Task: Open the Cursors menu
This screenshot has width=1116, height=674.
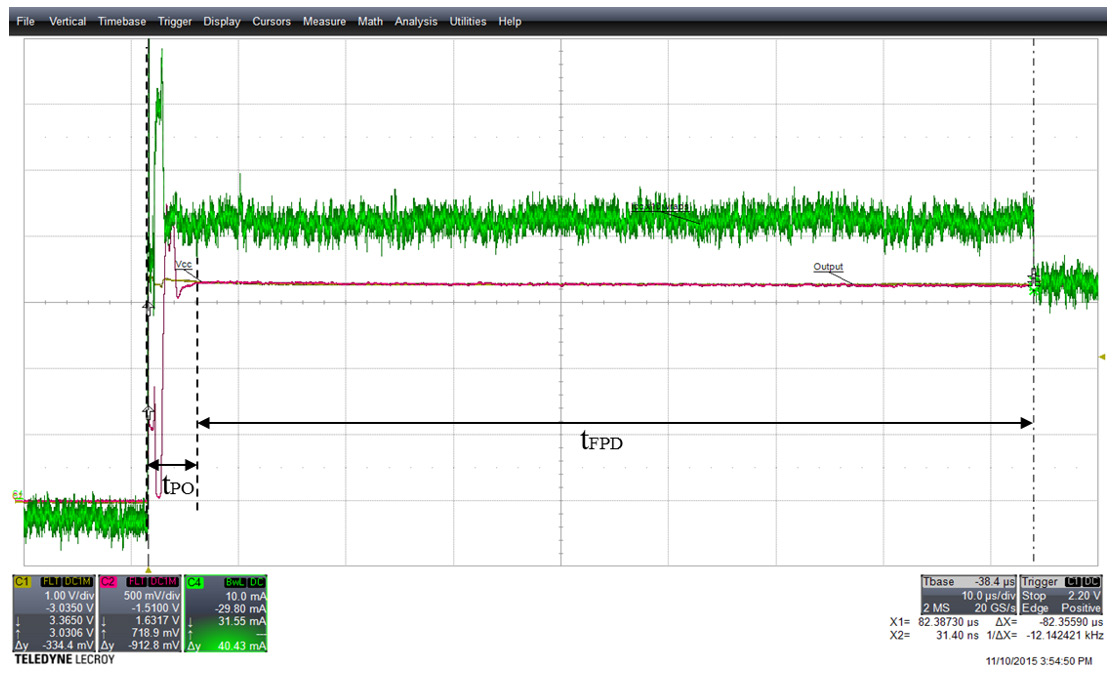Action: pos(271,21)
